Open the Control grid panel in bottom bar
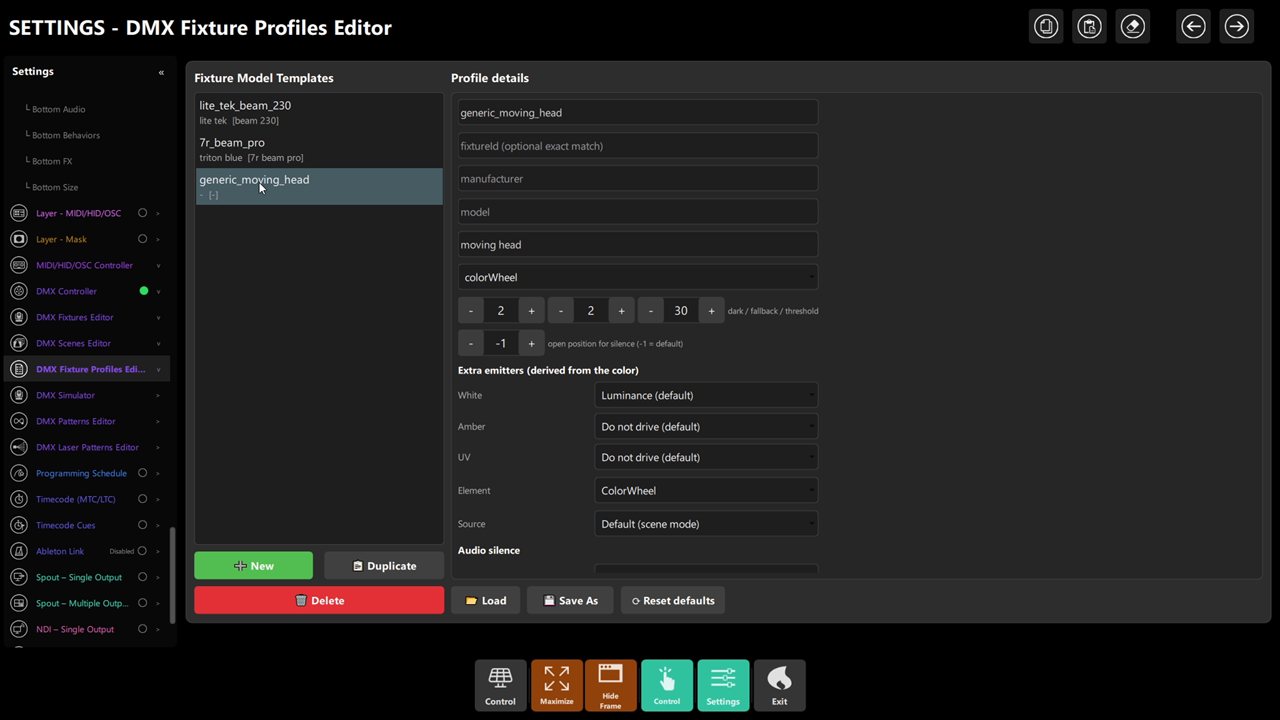 pyautogui.click(x=500, y=686)
